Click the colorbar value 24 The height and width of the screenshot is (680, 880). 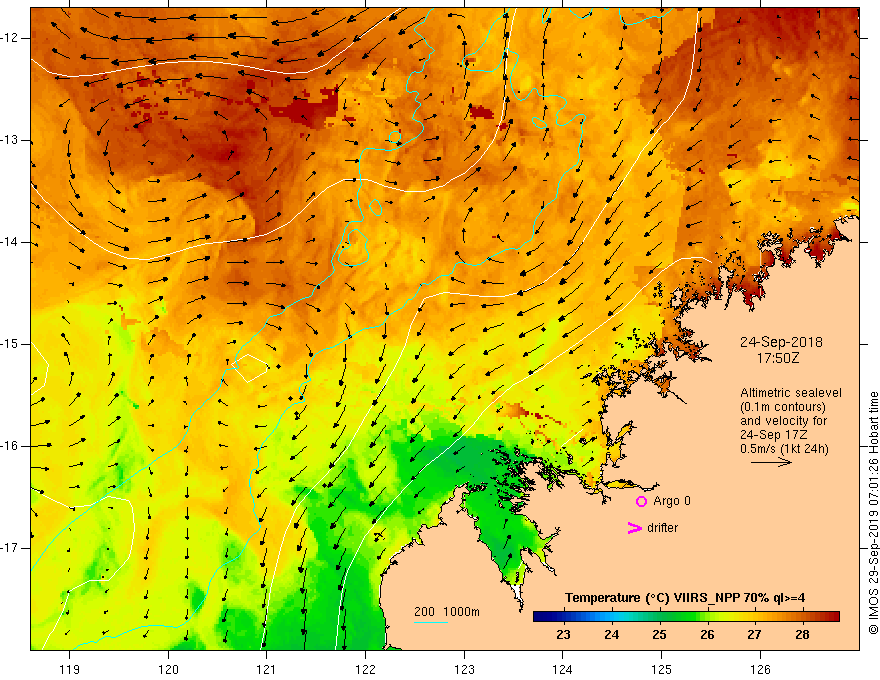pos(611,635)
